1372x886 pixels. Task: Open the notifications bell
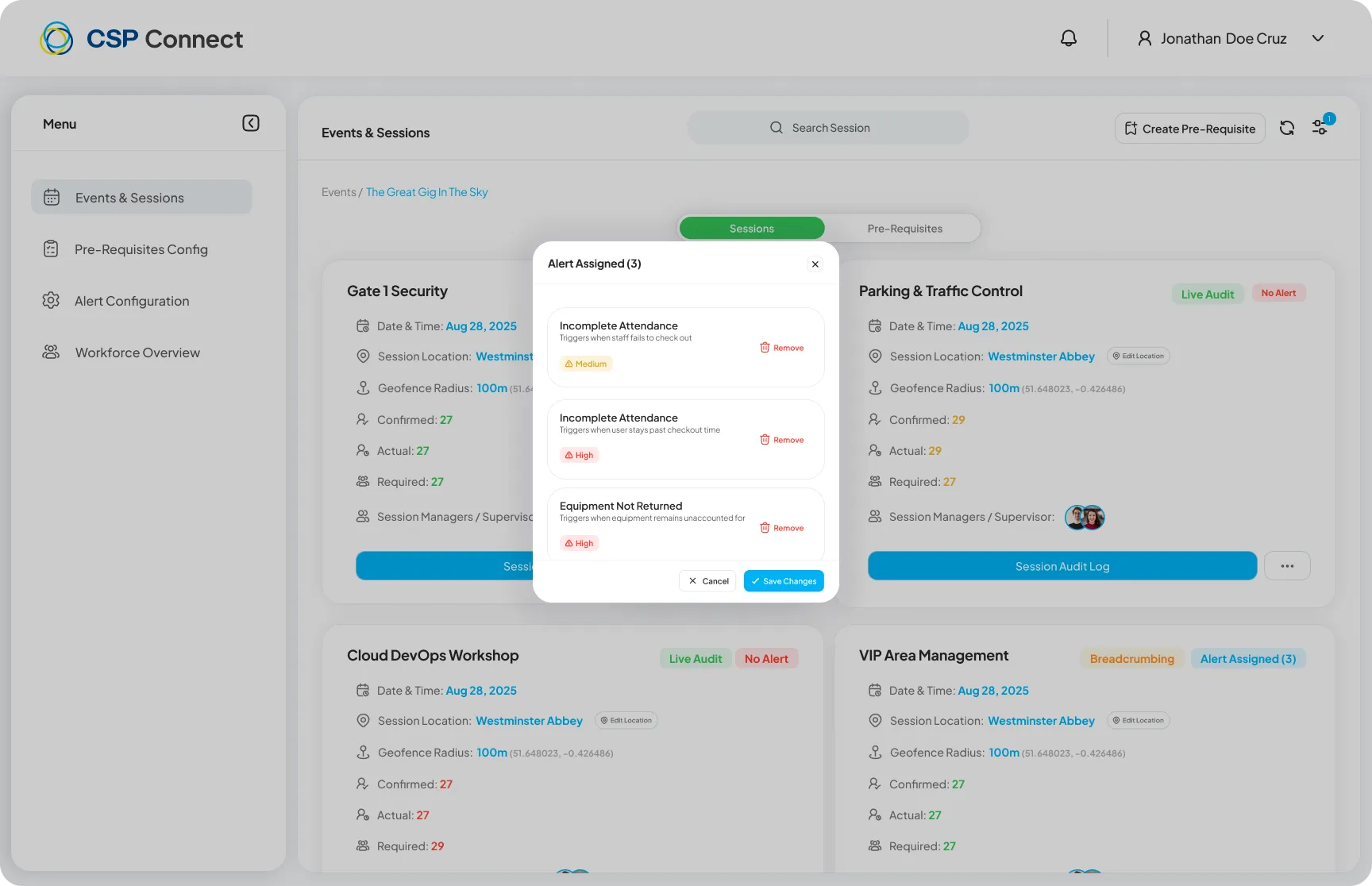click(x=1069, y=38)
